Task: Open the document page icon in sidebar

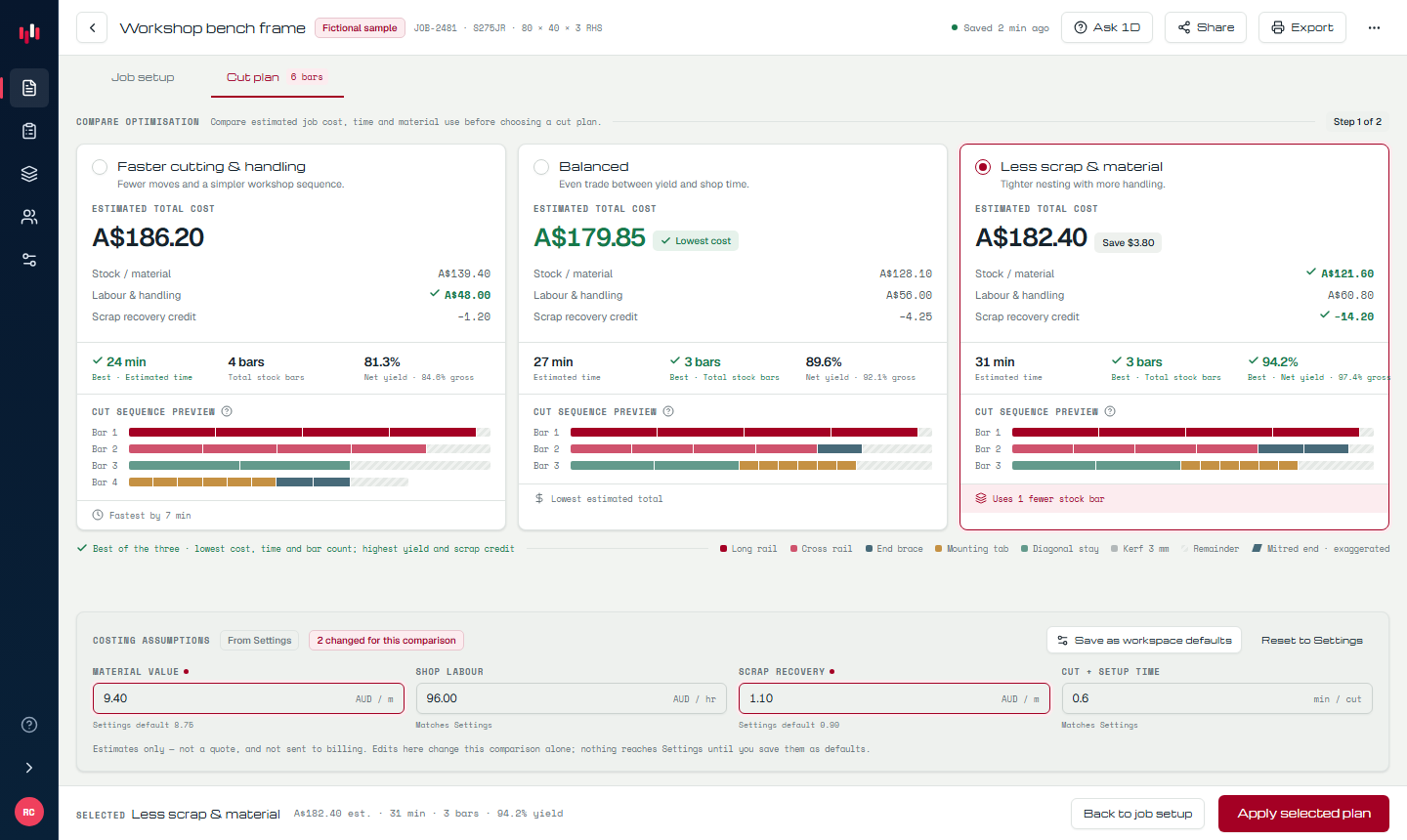Action: click(29, 88)
